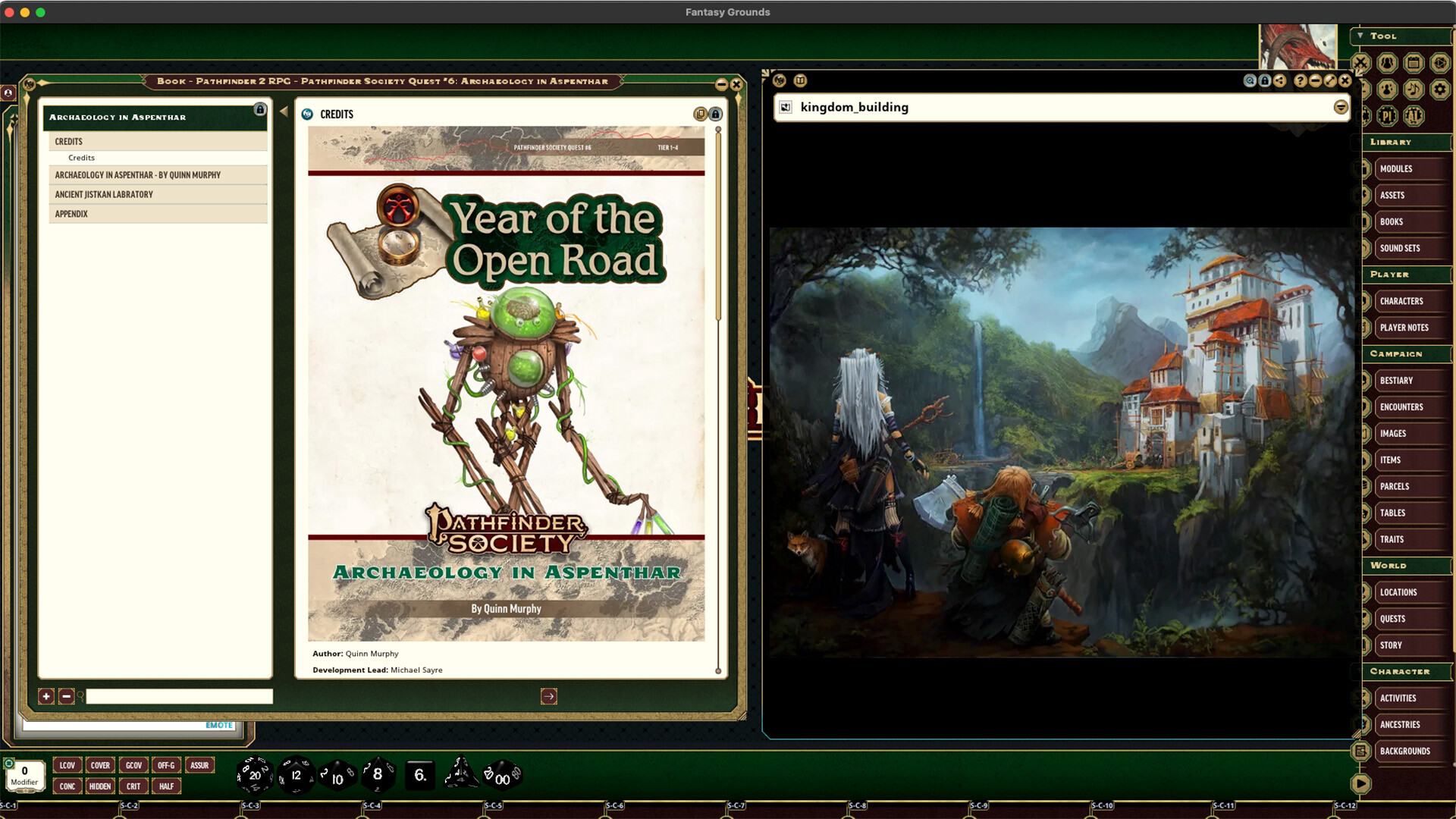
Task: Click the help question mark icon
Action: (x=1301, y=80)
